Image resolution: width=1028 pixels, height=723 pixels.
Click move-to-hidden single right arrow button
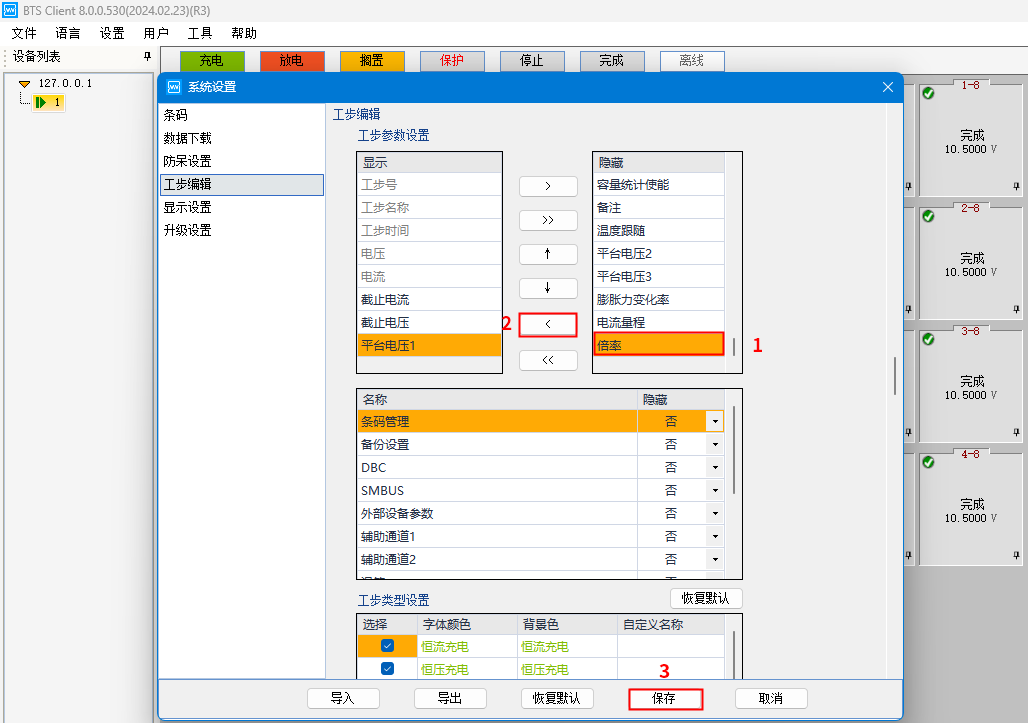coord(548,186)
